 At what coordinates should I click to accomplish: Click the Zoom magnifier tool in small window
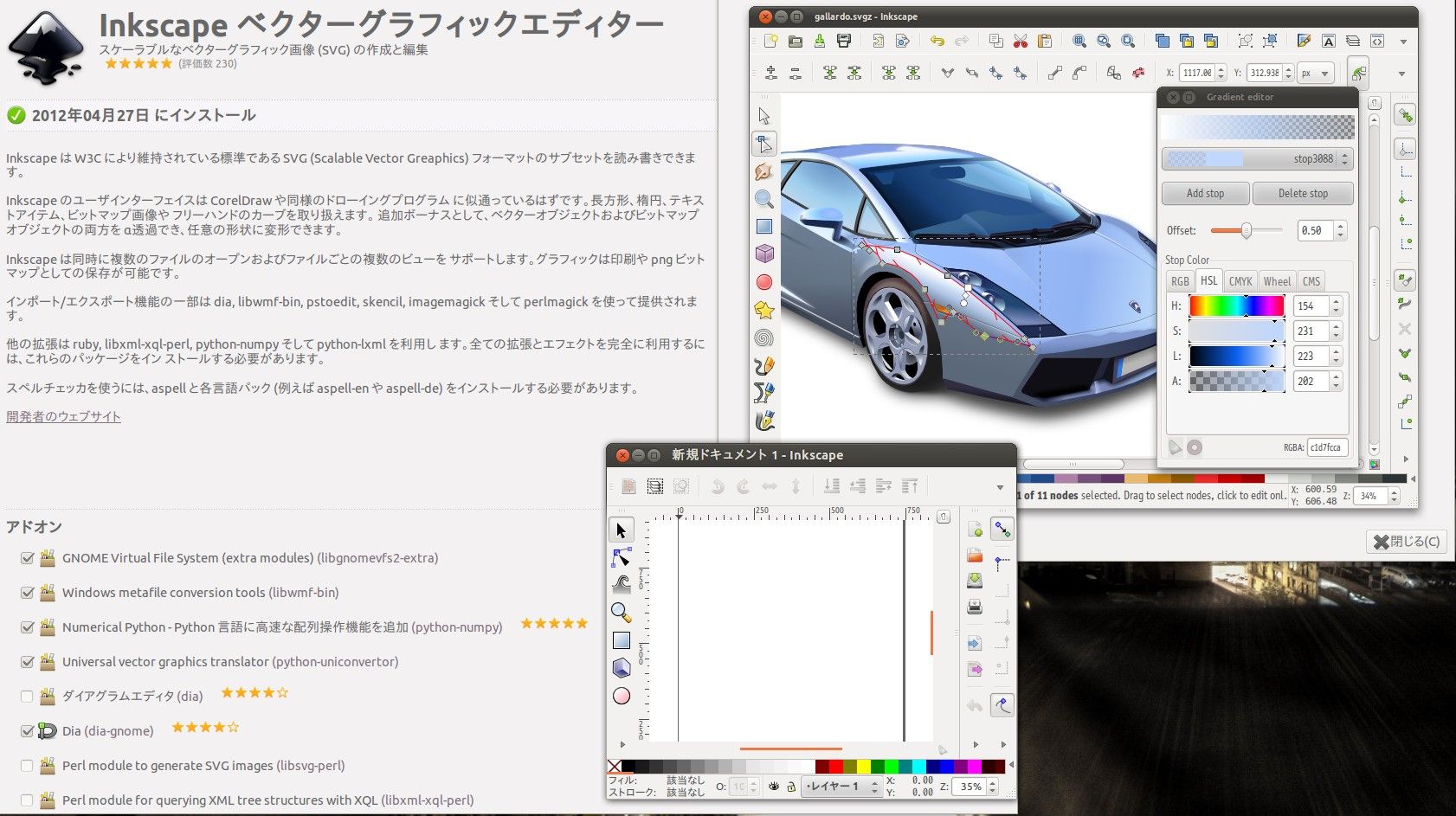pyautogui.click(x=621, y=613)
